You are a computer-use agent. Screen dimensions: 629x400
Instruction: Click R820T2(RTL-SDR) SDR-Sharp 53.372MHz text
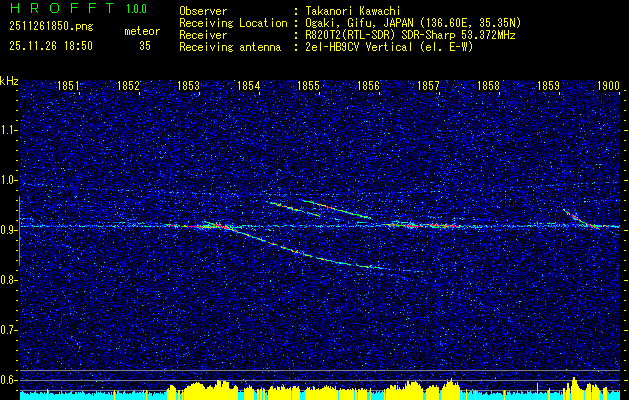point(410,35)
